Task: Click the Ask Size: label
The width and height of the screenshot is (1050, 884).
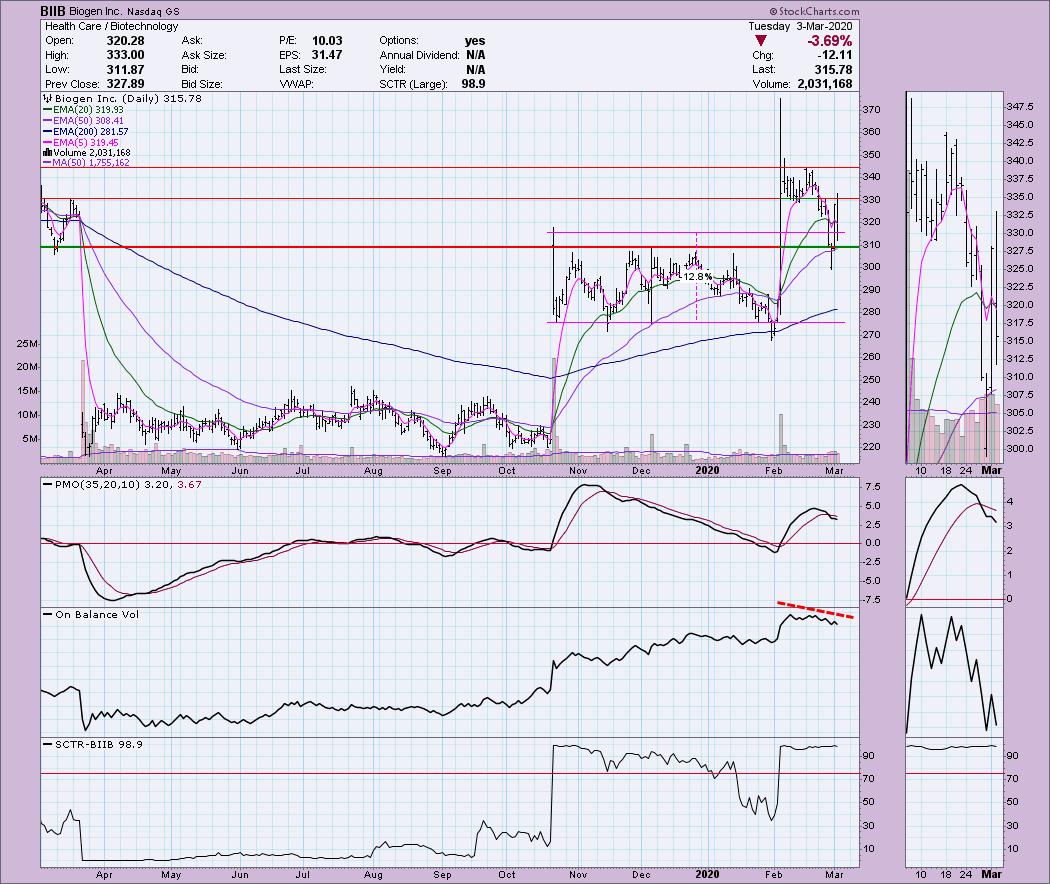Action: click(x=204, y=56)
